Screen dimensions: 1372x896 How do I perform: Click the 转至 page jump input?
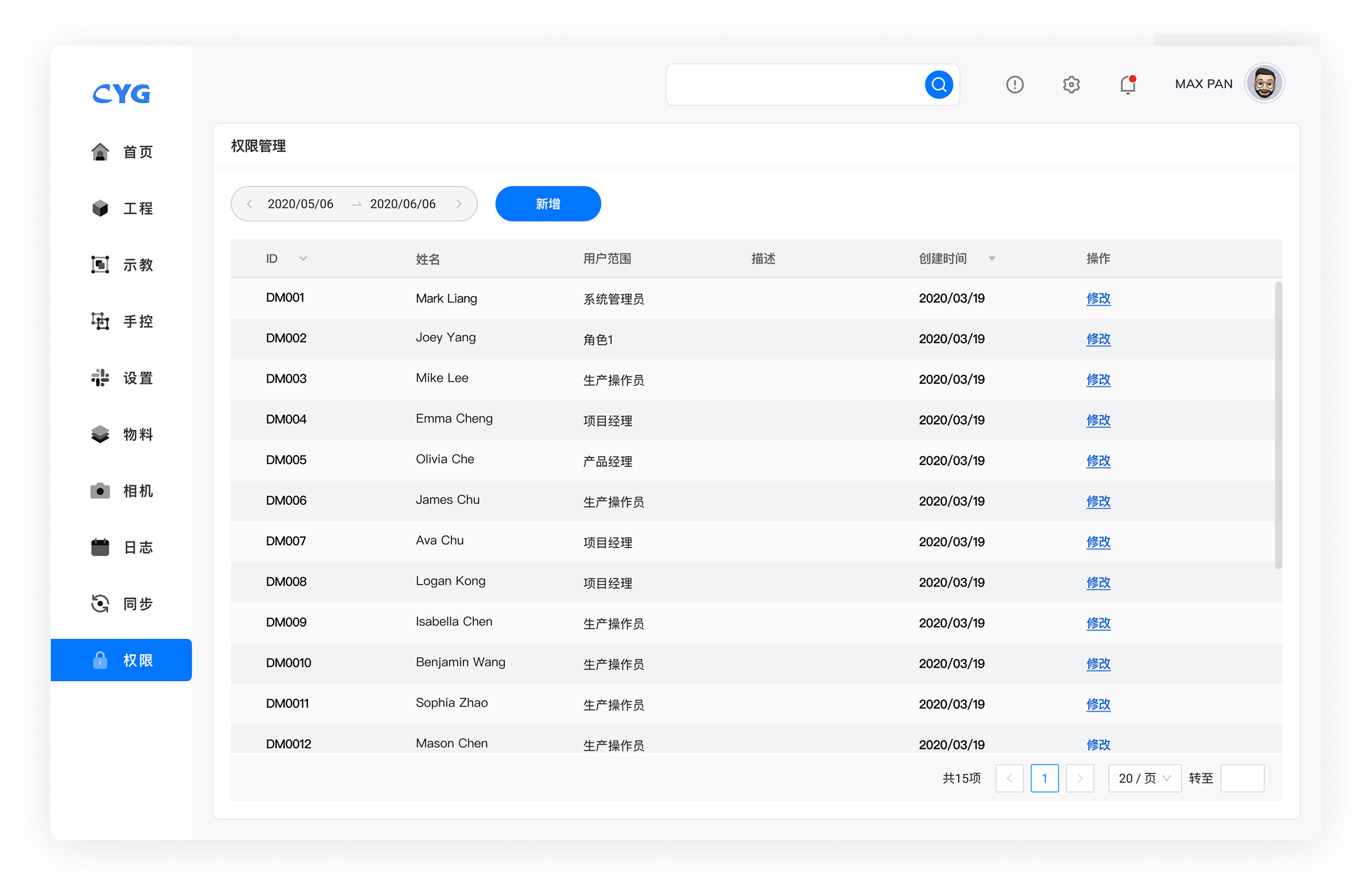[1242, 778]
